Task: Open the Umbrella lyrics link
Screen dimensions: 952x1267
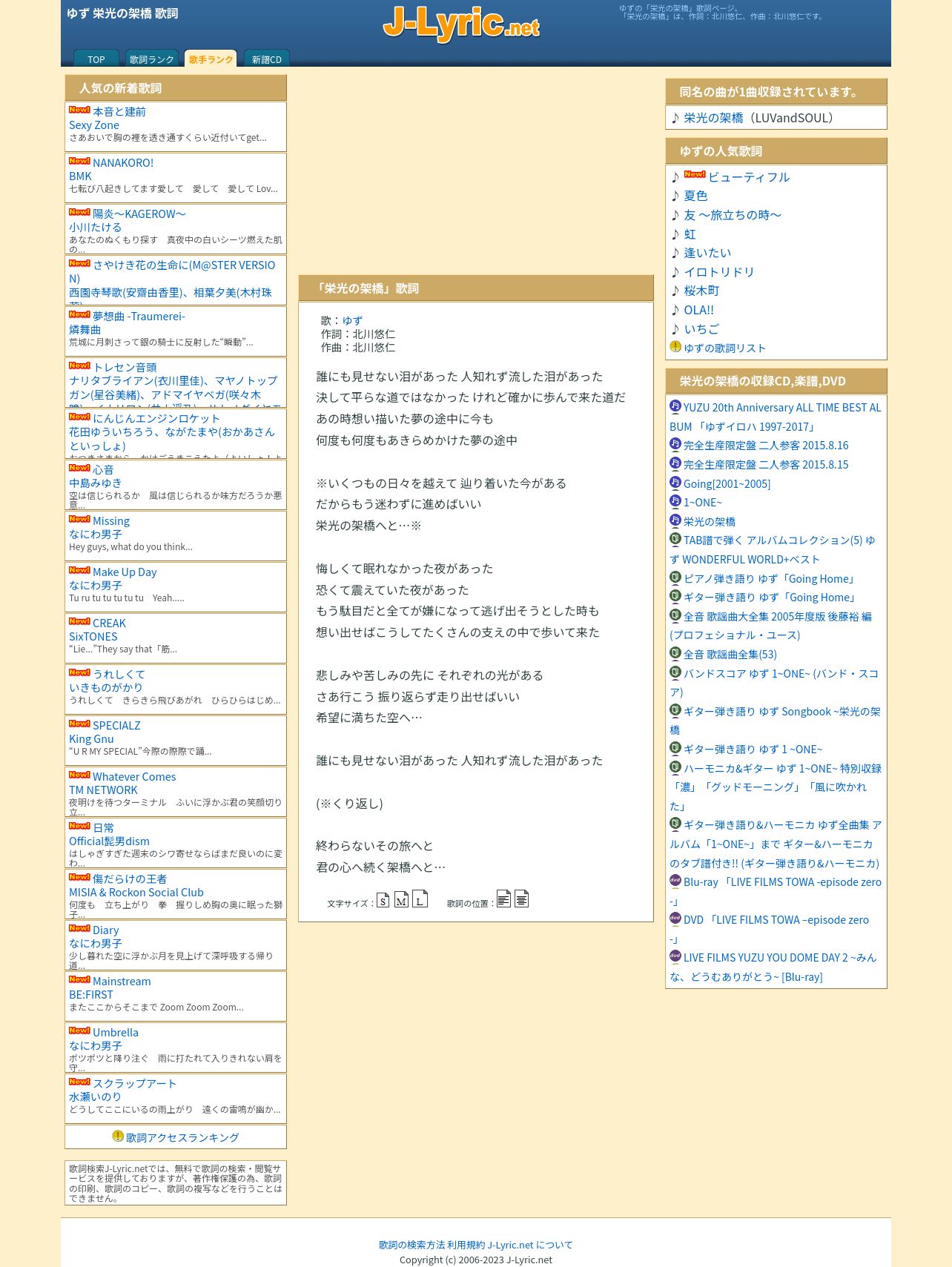Action: pos(116,1033)
